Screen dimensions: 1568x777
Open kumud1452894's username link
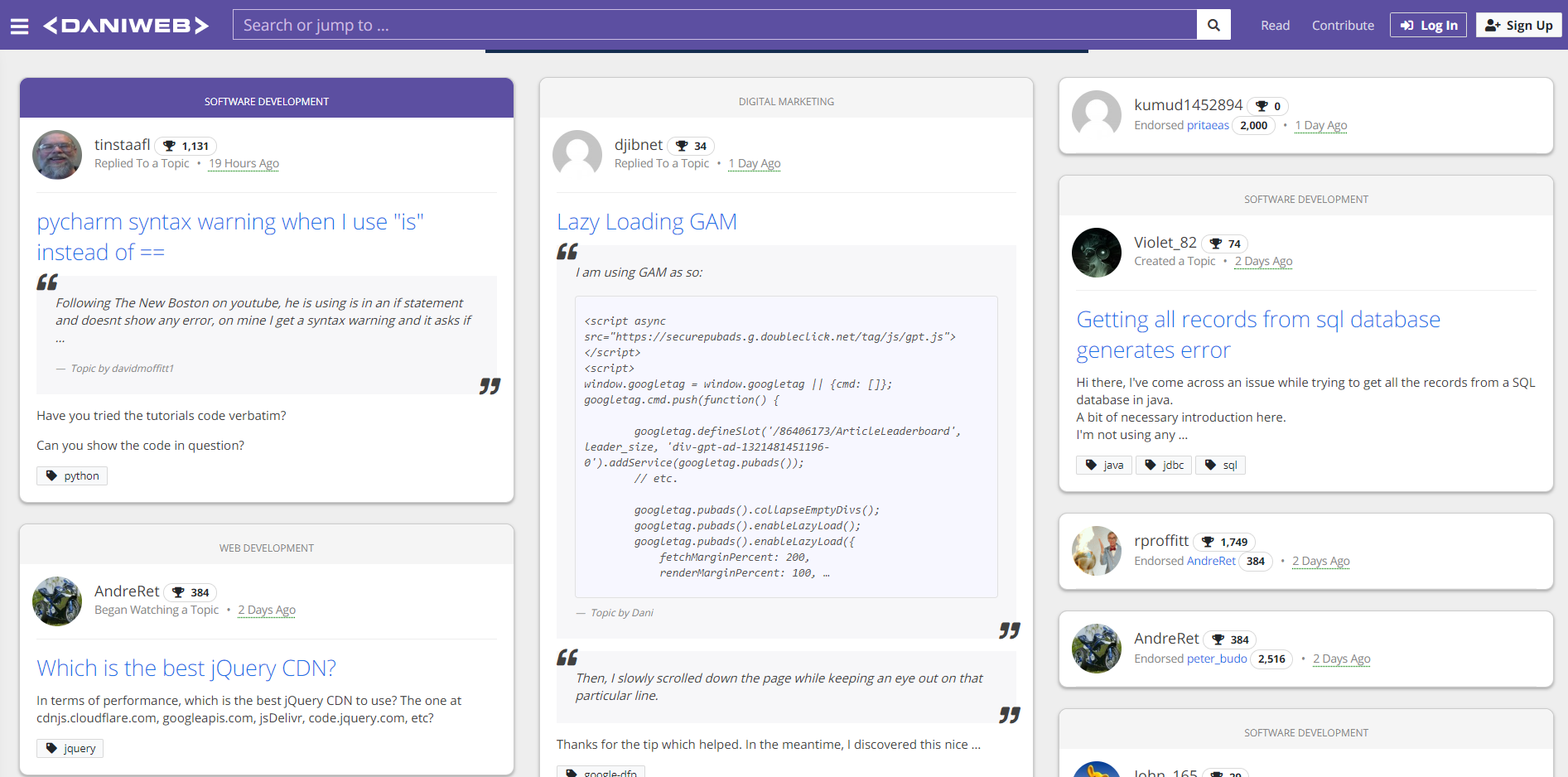(x=1189, y=105)
